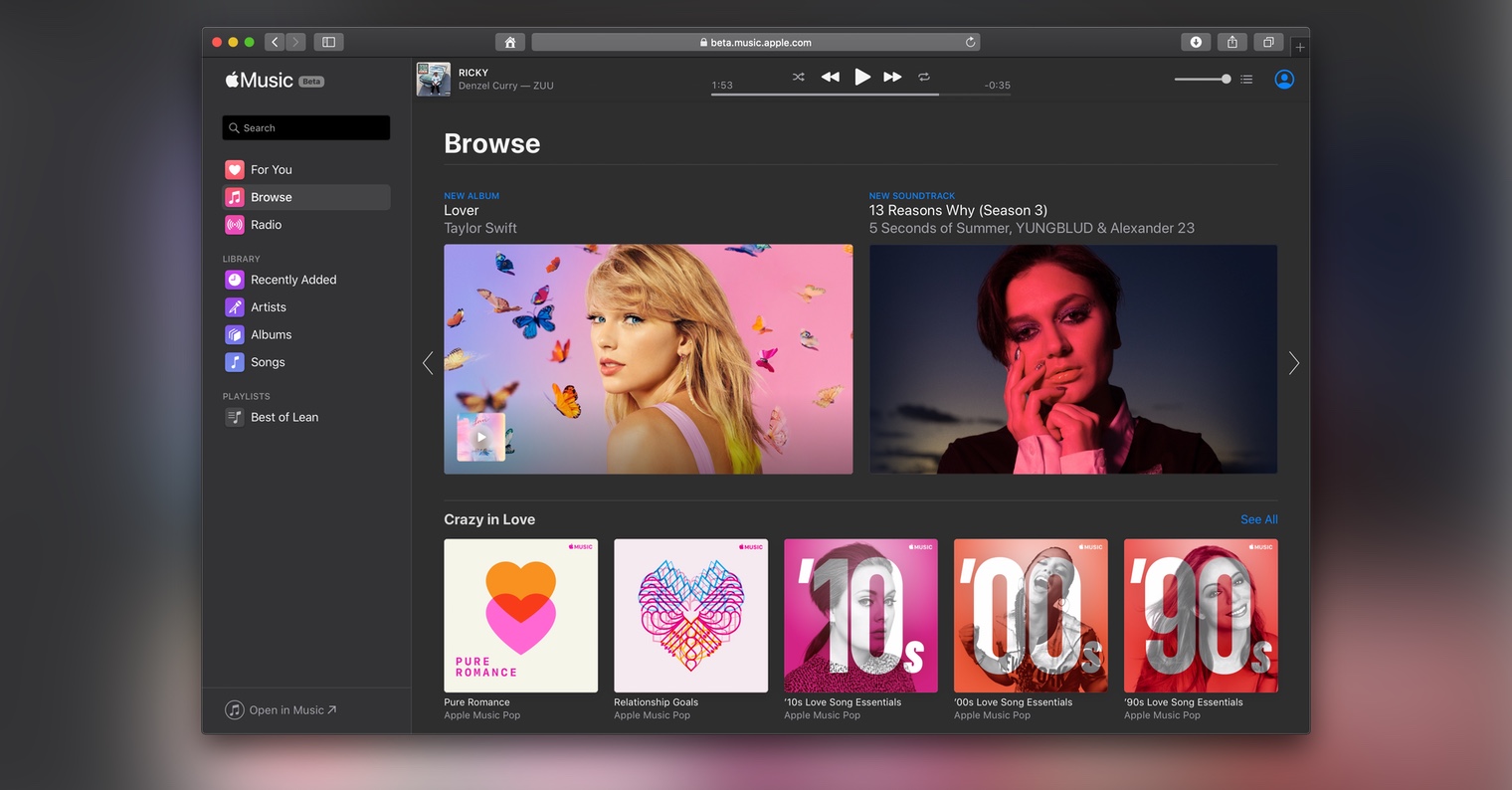Reload the page in address bar
This screenshot has height=790, width=1512.
[x=970, y=42]
